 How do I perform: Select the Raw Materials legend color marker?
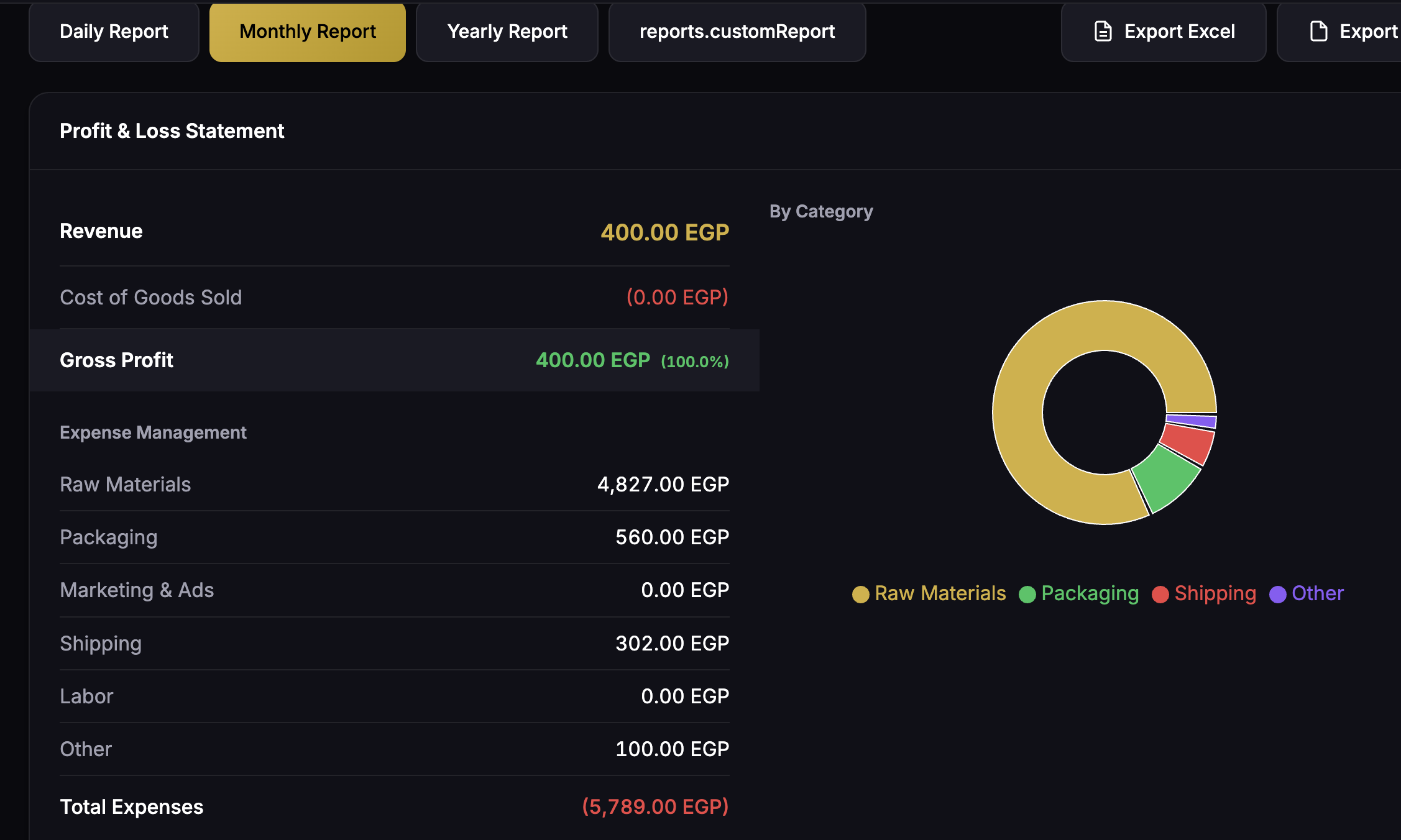[860, 593]
